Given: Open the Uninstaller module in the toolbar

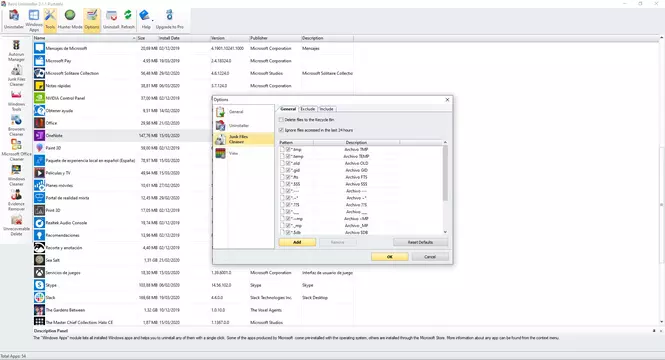Looking at the screenshot, I should pos(14,20).
